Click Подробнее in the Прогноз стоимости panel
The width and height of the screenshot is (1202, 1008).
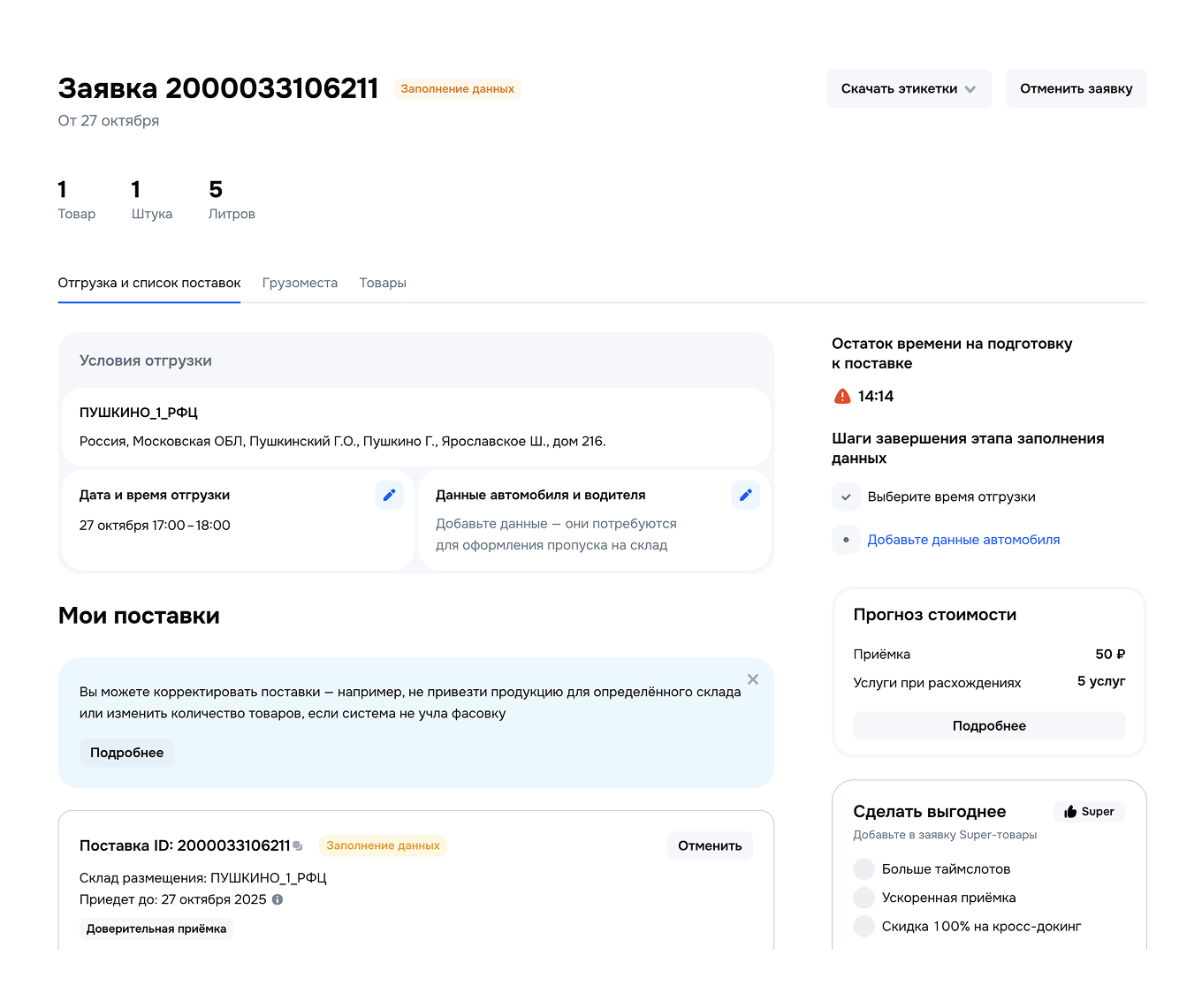[989, 725]
